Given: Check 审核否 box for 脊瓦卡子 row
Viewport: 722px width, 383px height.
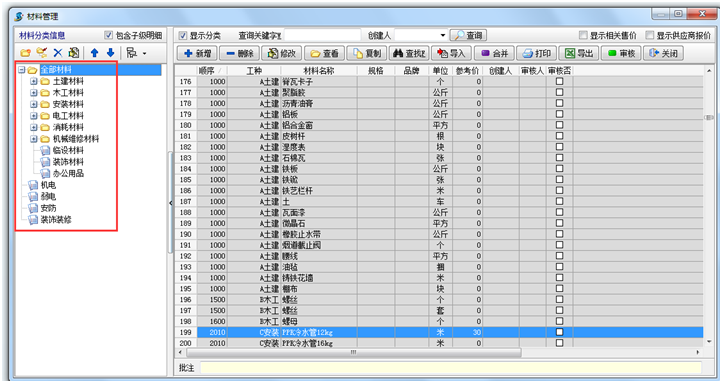Looking at the screenshot, I should [x=559, y=81].
